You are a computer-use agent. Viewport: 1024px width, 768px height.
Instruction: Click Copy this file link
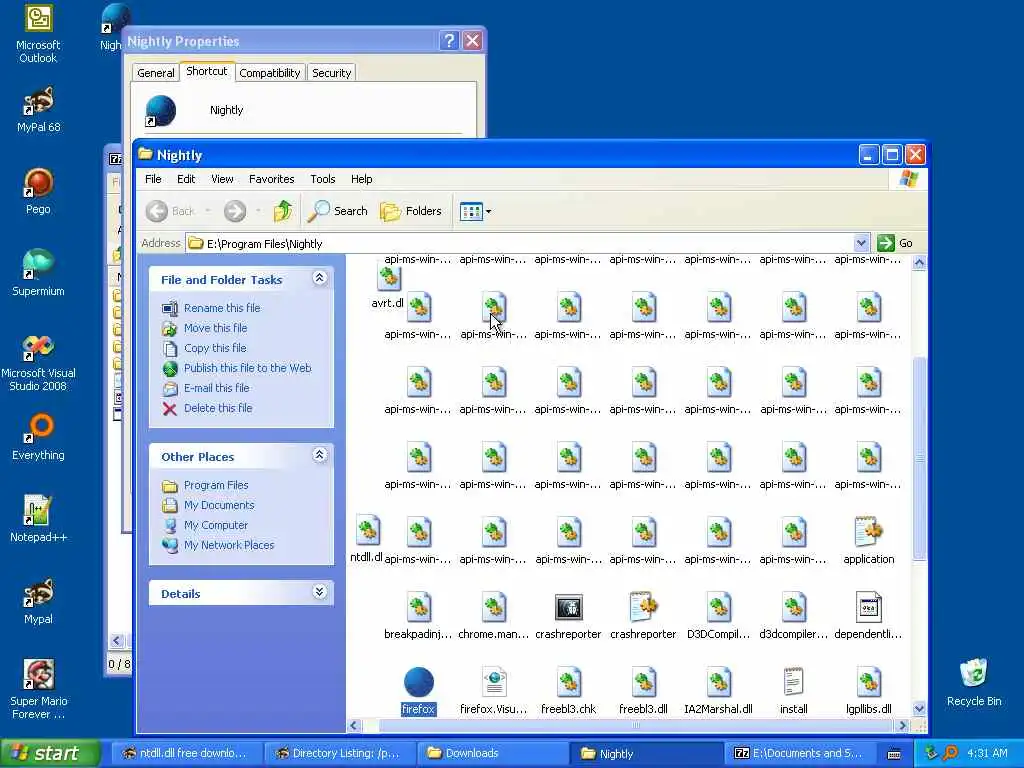tap(215, 348)
